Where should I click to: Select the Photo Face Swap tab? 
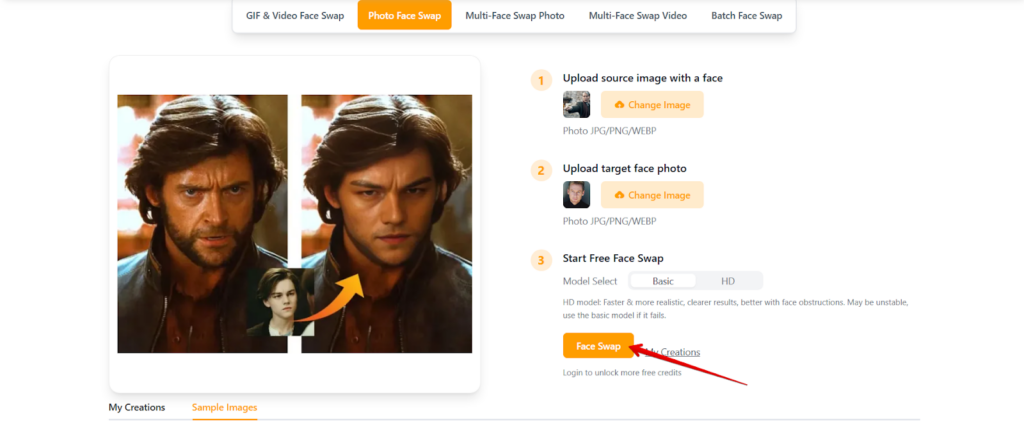coord(404,16)
